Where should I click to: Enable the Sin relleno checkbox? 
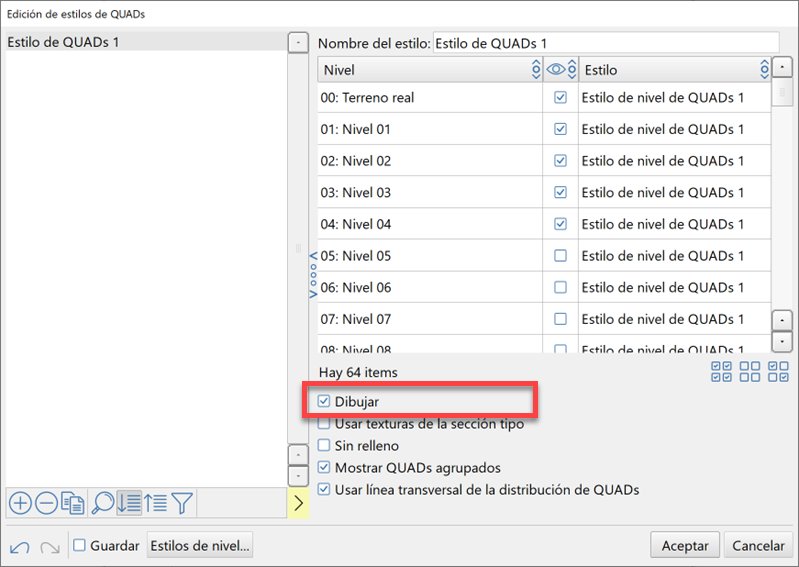click(x=324, y=446)
